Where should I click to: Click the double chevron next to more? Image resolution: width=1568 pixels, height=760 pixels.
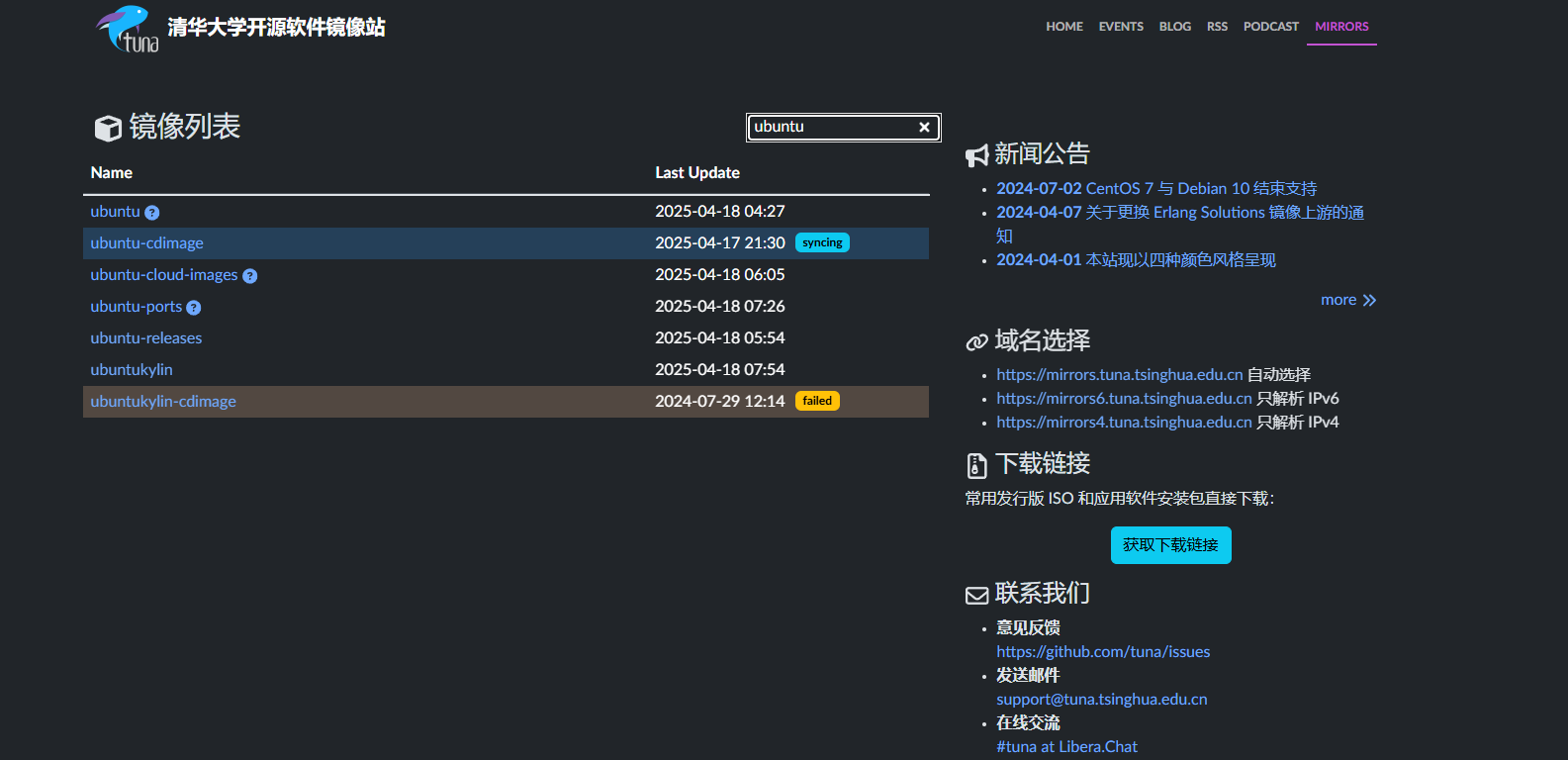1369,300
